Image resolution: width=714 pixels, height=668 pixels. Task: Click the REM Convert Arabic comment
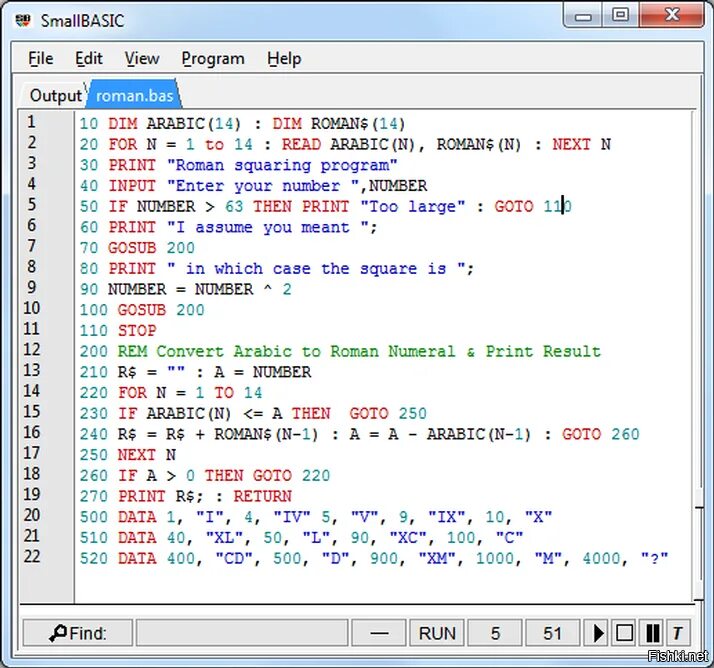tap(359, 352)
